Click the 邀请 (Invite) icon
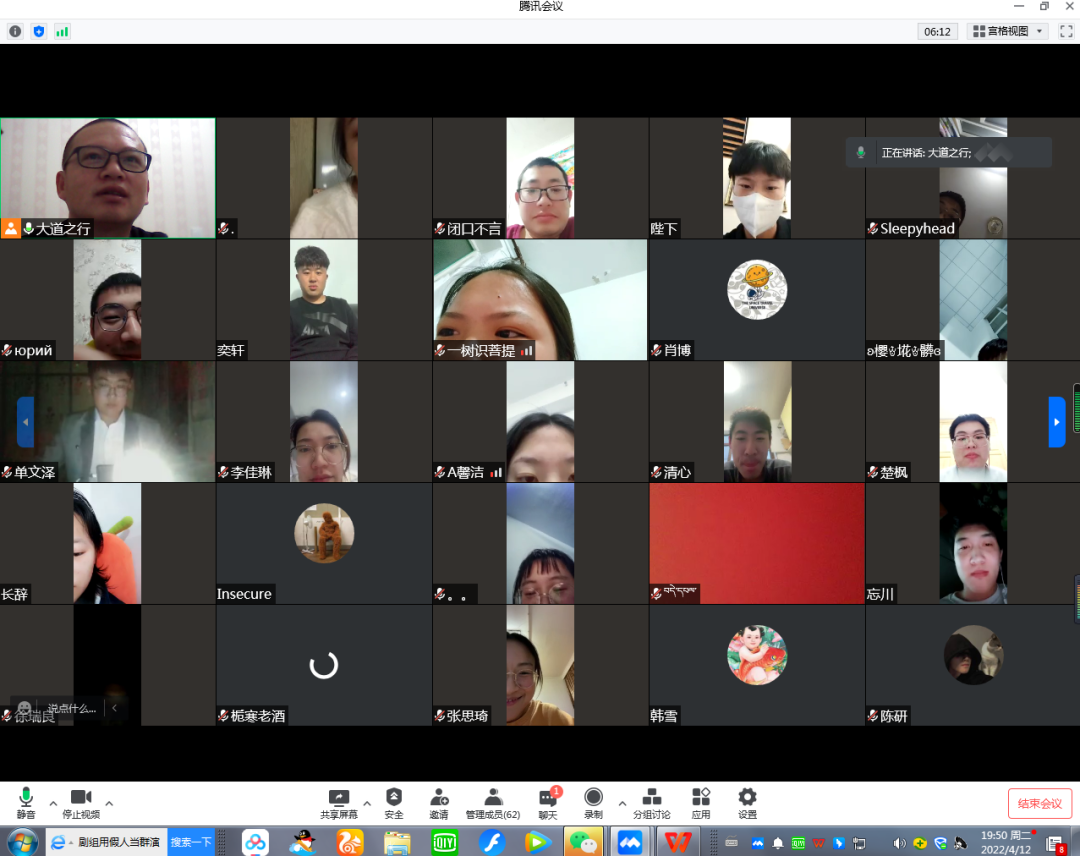This screenshot has height=856, width=1080. pos(439,802)
